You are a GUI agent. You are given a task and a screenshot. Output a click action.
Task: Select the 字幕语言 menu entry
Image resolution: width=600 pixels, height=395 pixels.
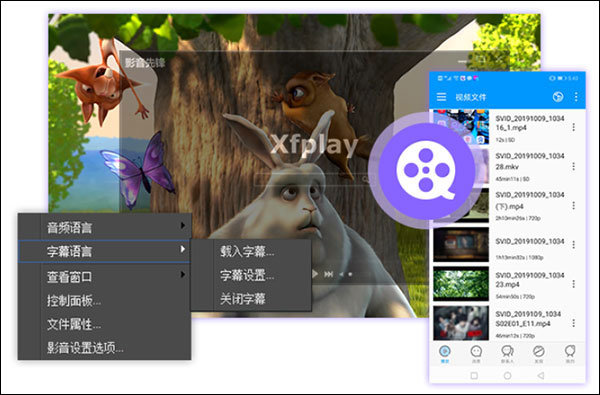tap(104, 251)
